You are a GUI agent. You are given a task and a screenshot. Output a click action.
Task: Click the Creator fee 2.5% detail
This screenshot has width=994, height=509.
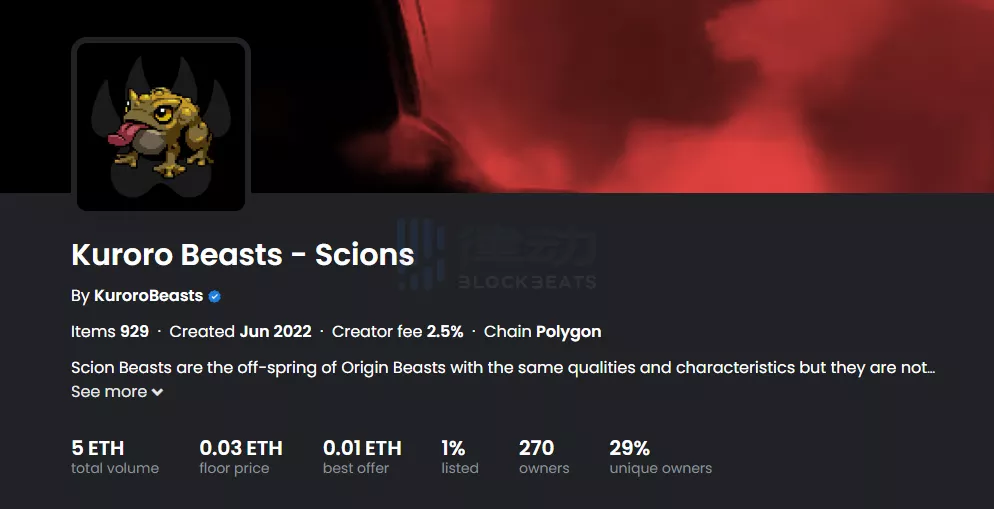pyautogui.click(x=397, y=331)
